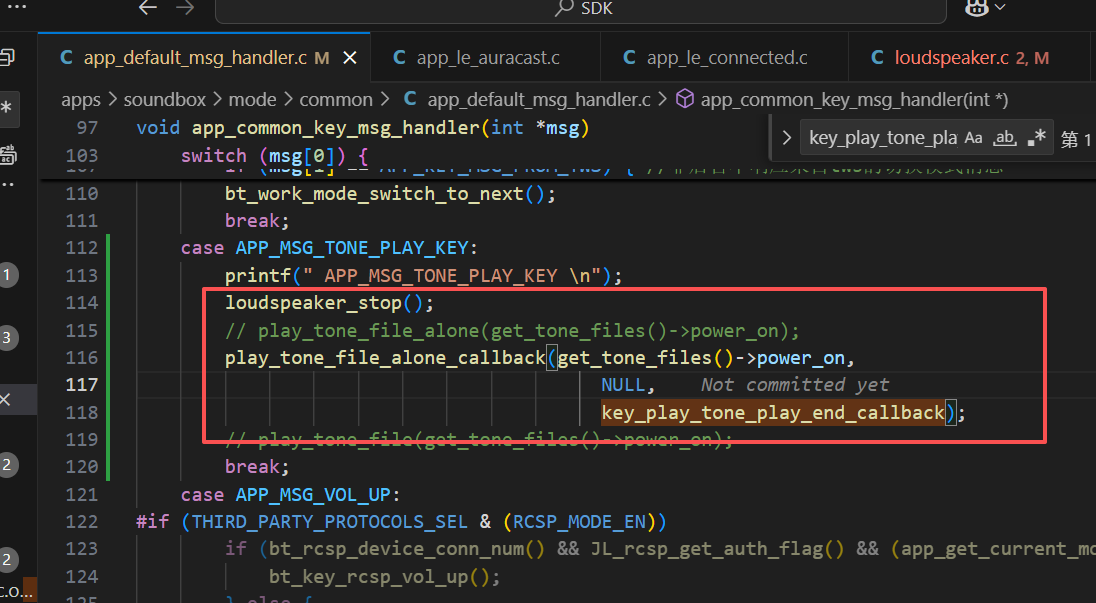Jump to sticky line "void app_common_key_msg_handler(int *msg)"

pos(363,128)
